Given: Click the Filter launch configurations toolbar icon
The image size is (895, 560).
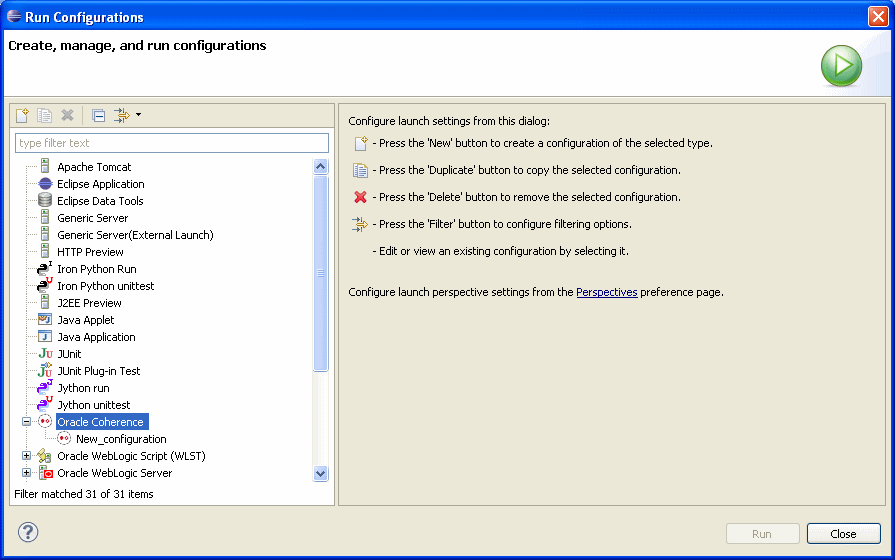Looking at the screenshot, I should [122, 115].
